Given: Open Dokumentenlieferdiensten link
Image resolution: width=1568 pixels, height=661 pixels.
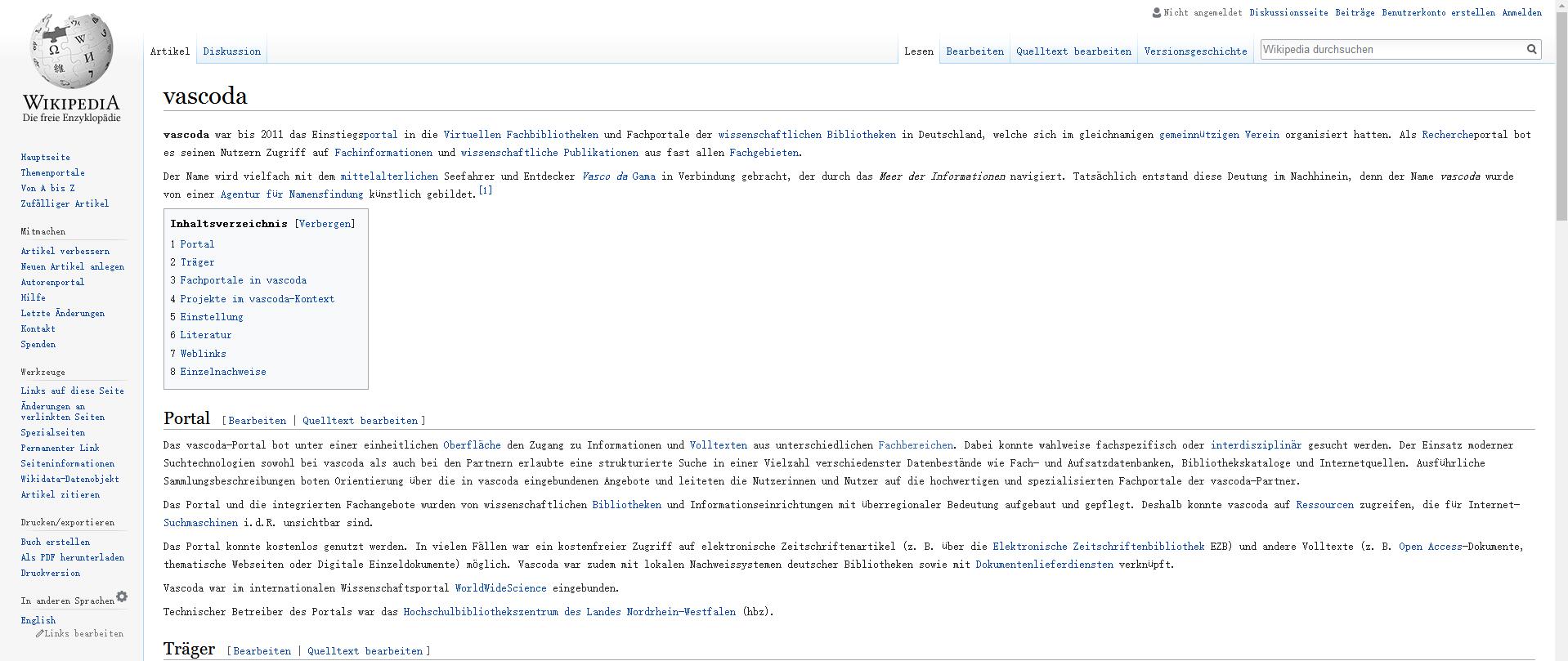Looking at the screenshot, I should coord(1044,565).
